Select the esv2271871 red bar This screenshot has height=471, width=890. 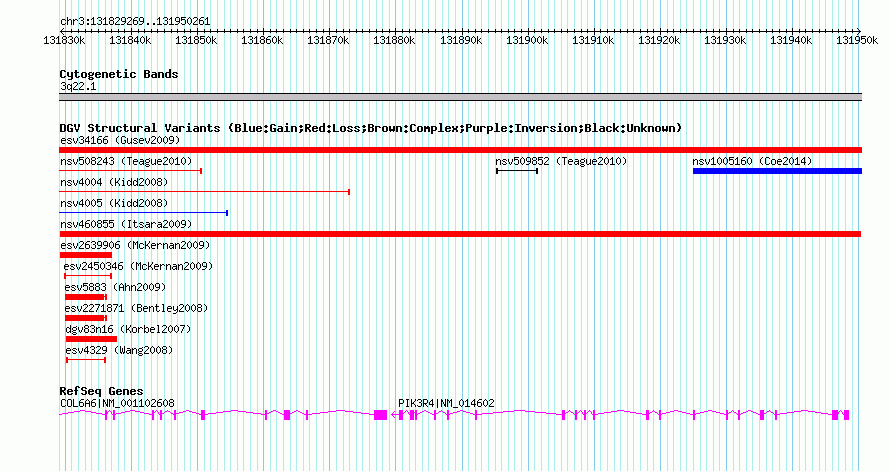(86, 318)
